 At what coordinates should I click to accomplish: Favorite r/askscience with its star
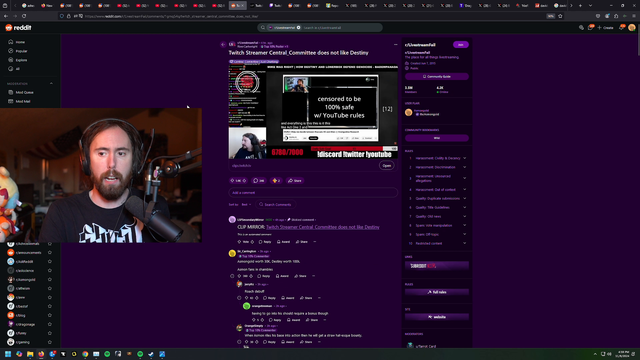tap(50, 271)
